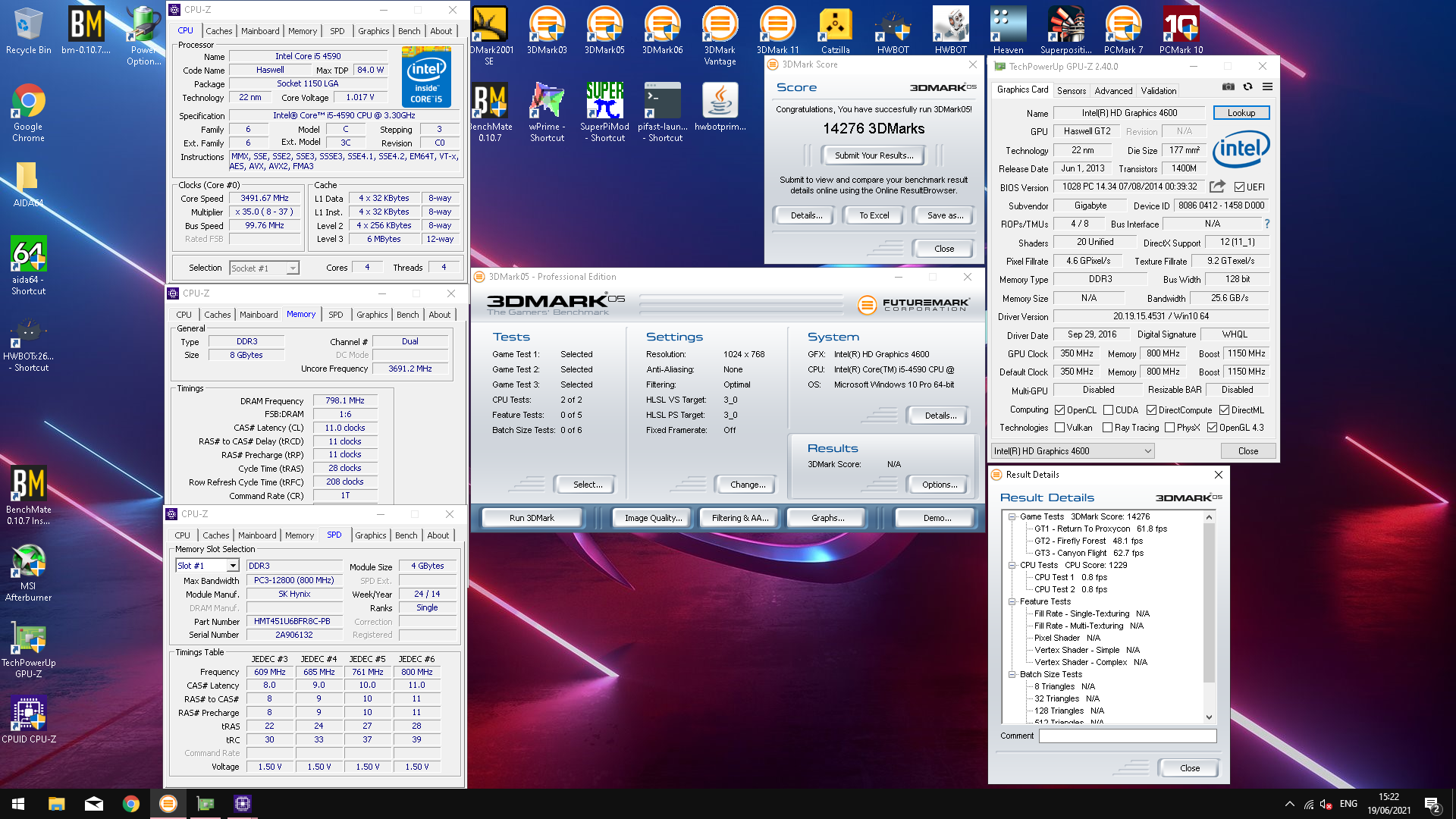Click the Run 3DMark button
Image resolution: width=1456 pixels, height=819 pixels.
point(532,518)
